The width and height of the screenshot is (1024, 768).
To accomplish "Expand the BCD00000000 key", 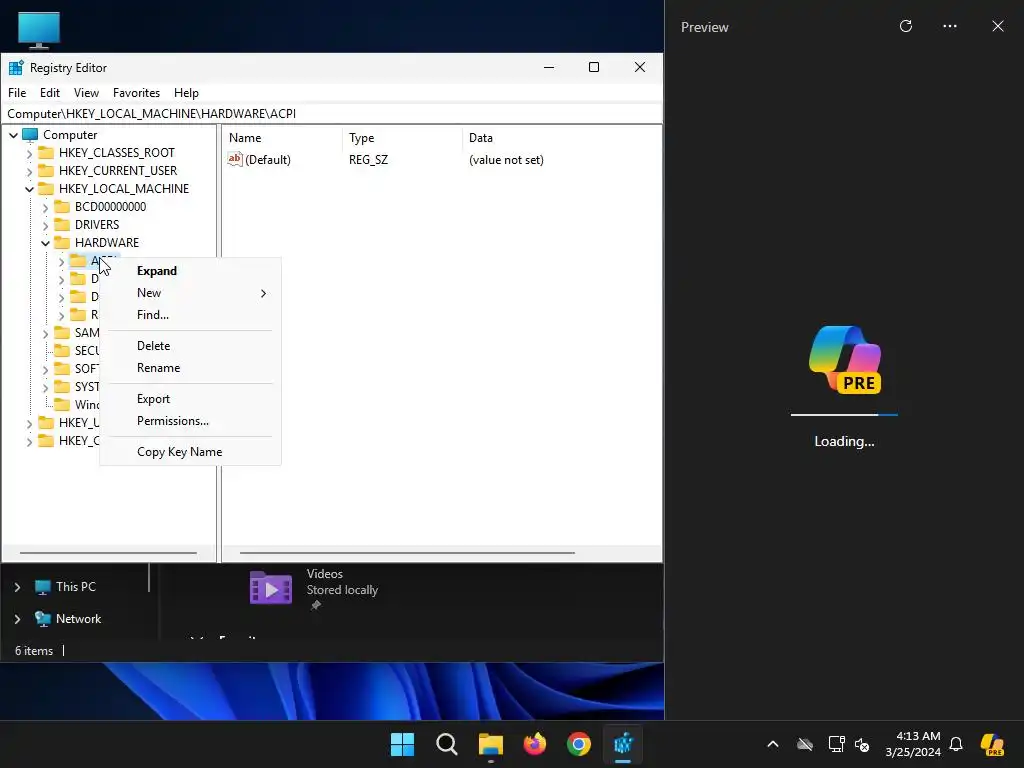I will [x=45, y=208].
